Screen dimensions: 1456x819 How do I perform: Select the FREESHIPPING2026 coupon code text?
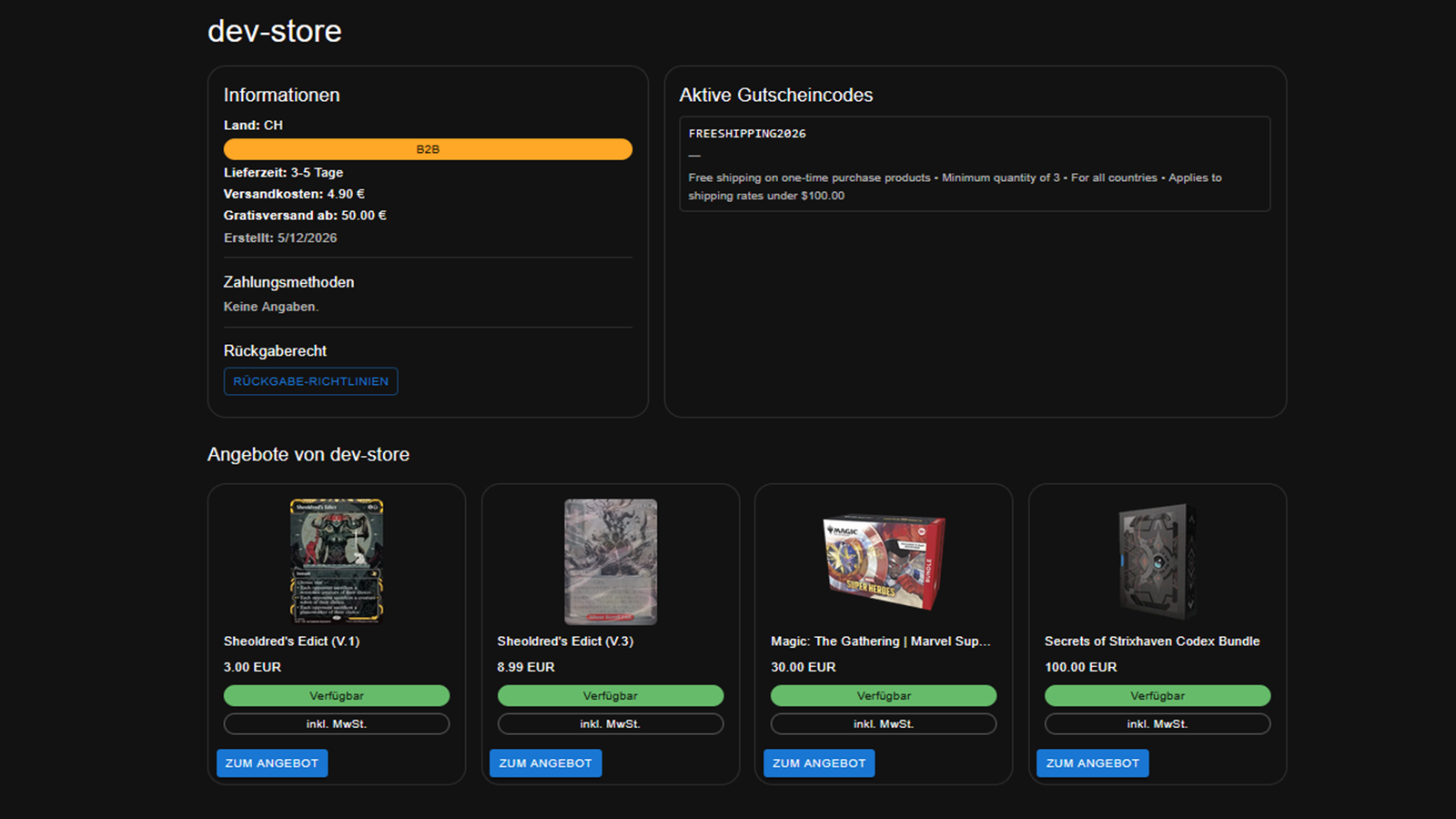747,134
